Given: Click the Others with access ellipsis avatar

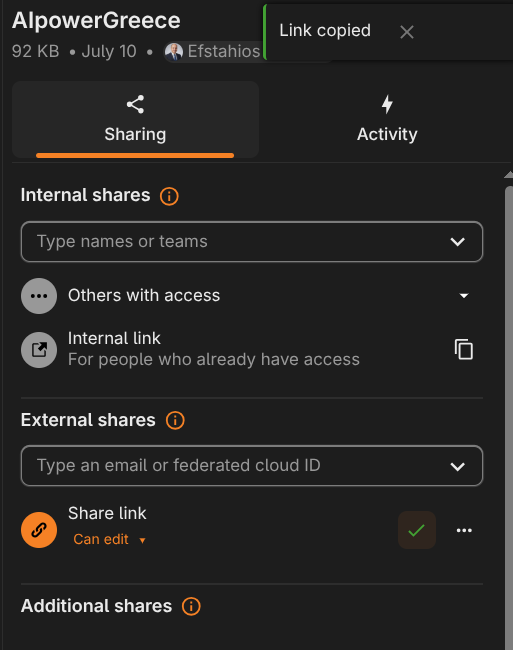Looking at the screenshot, I should coord(39,296).
